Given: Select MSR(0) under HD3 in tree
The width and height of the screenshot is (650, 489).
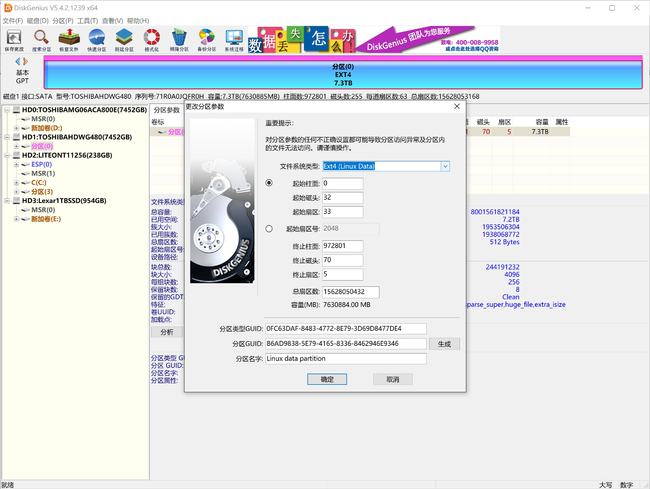Looking at the screenshot, I should pyautogui.click(x=43, y=210).
